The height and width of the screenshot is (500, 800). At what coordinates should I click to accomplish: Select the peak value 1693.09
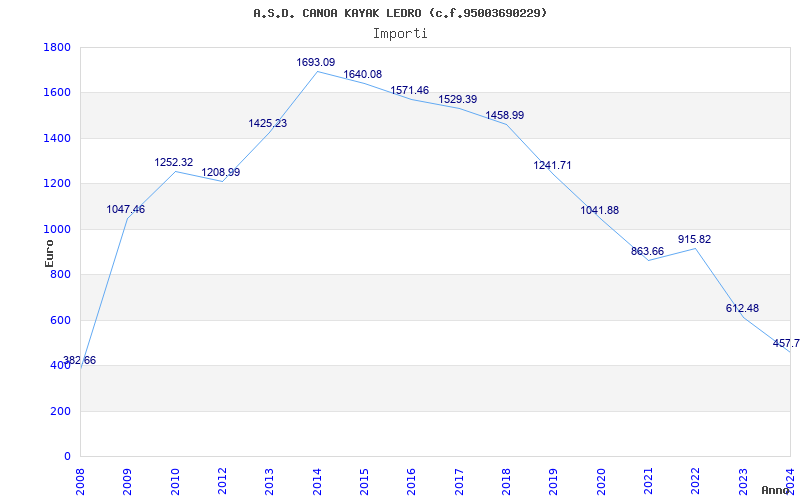(316, 62)
